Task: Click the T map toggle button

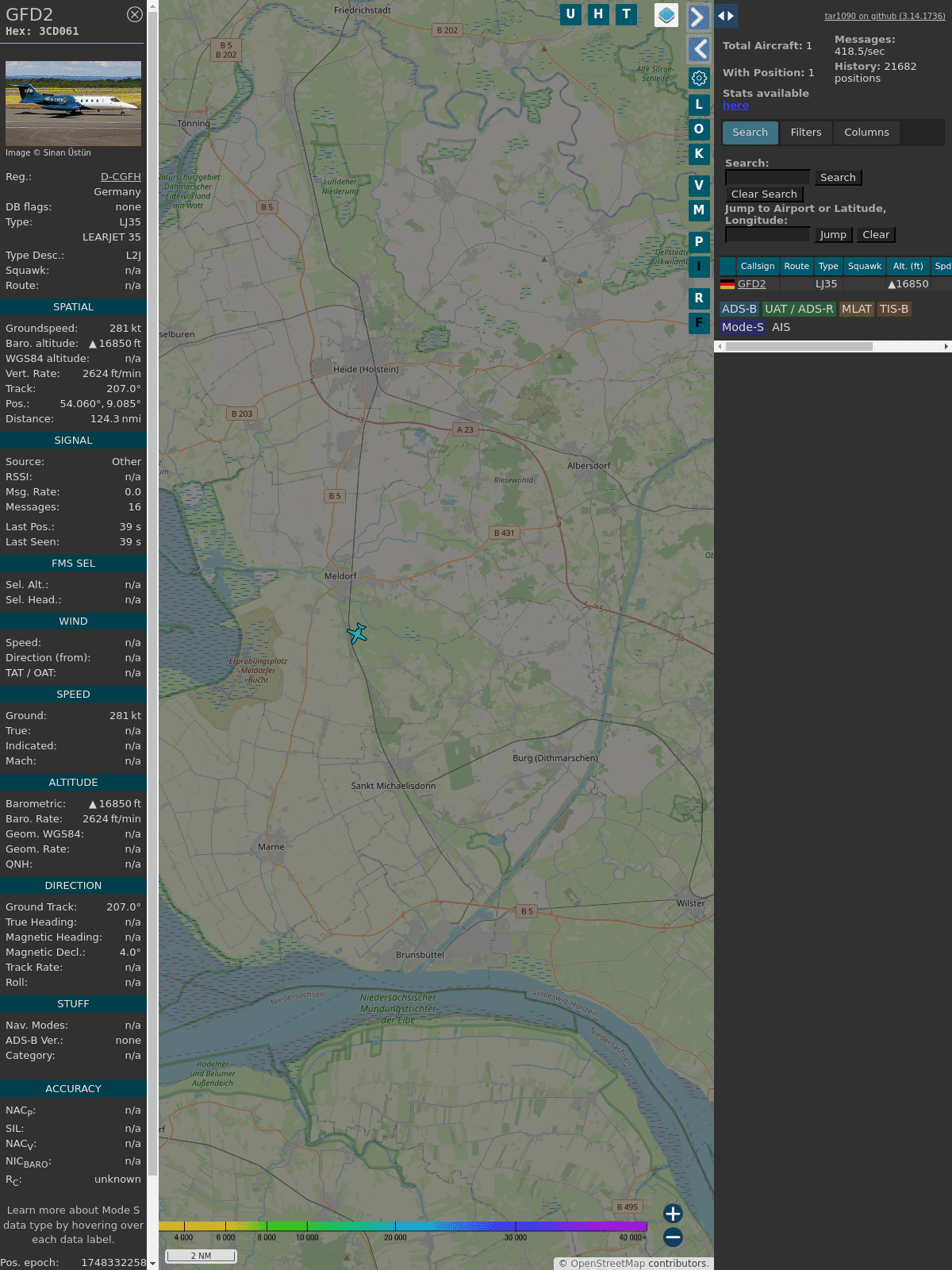Action: 627,14
